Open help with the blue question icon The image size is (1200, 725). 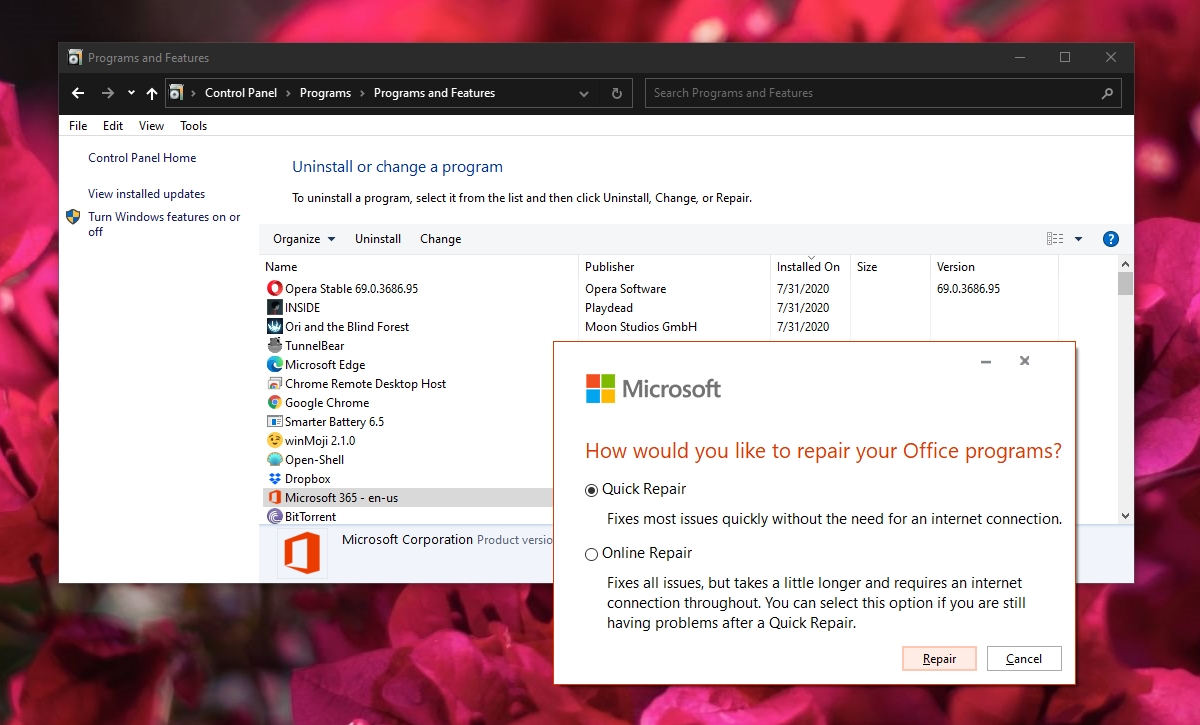(1110, 239)
